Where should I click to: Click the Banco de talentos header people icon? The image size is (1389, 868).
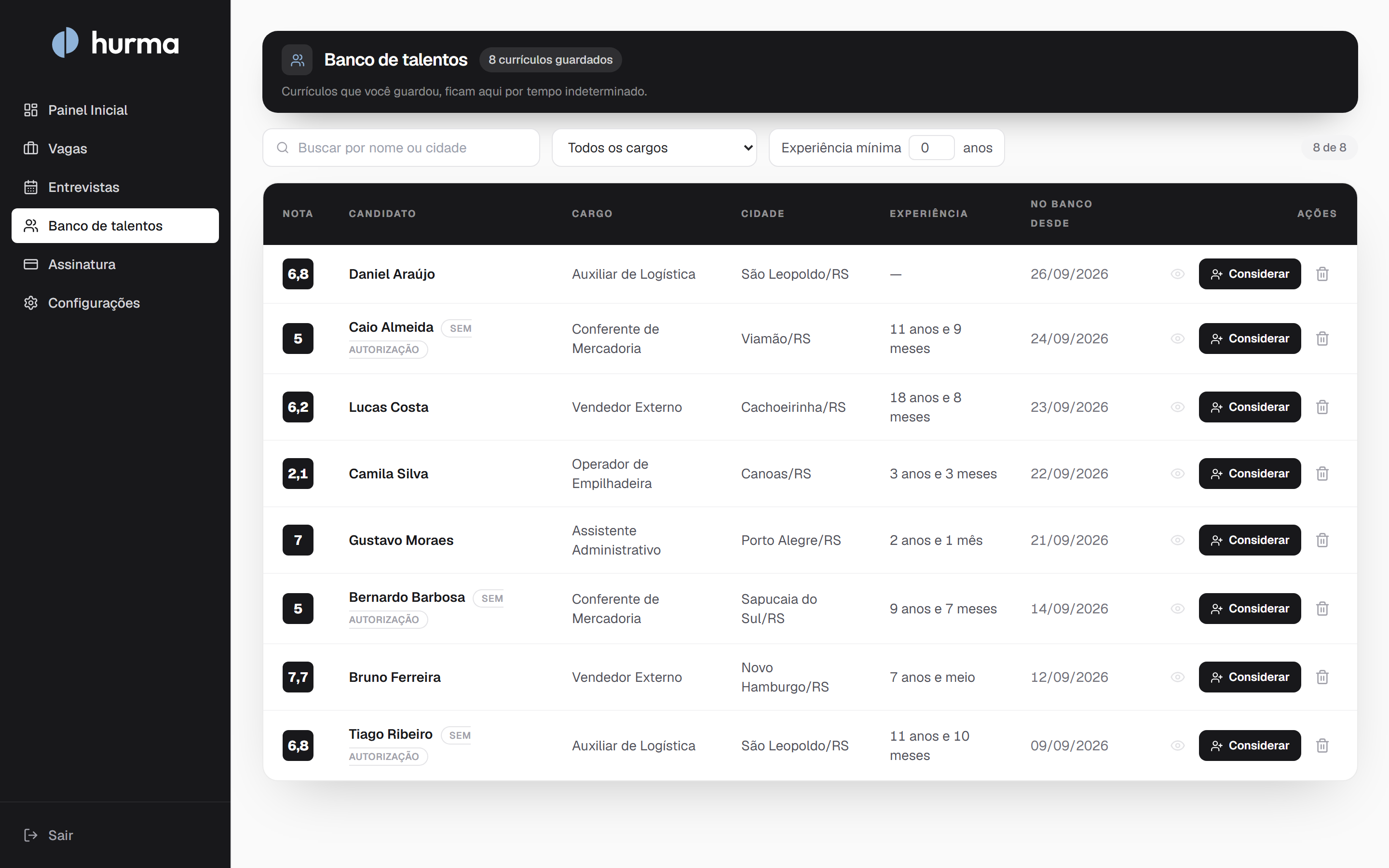pos(297,60)
